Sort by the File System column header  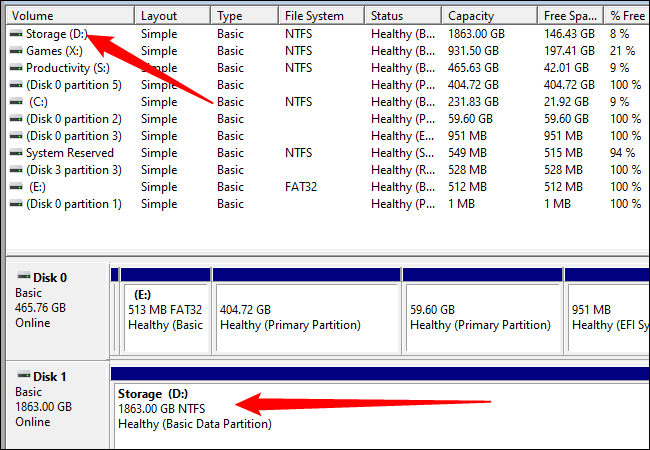click(322, 16)
